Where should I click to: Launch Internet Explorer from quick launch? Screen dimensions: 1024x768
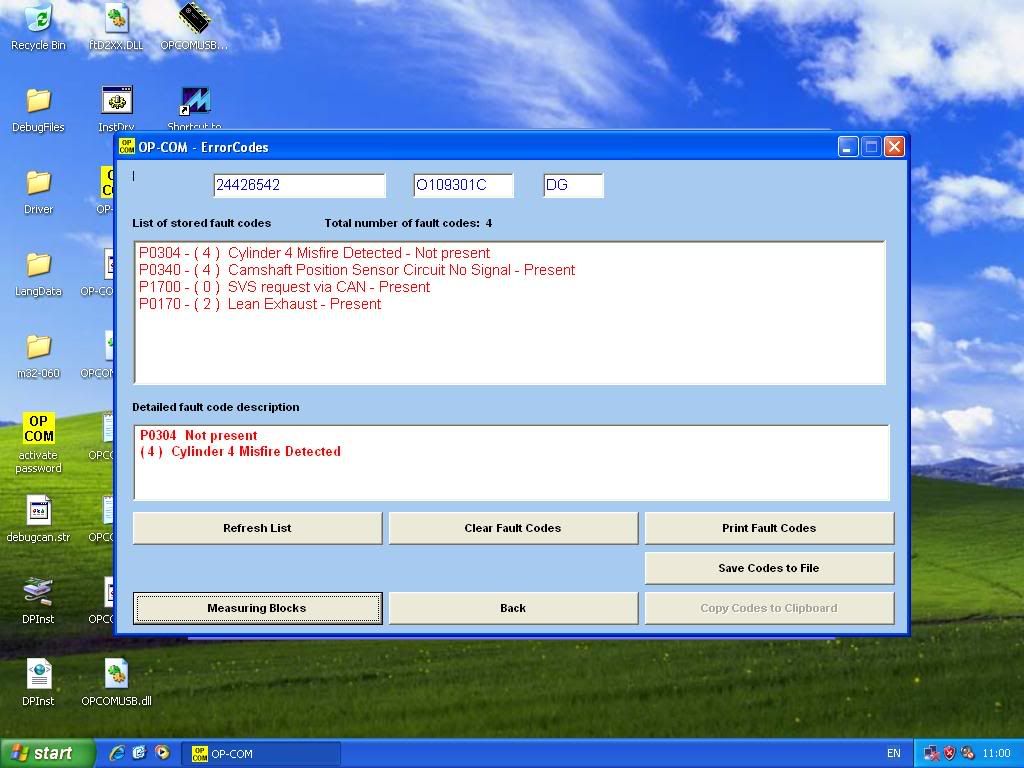click(117, 753)
